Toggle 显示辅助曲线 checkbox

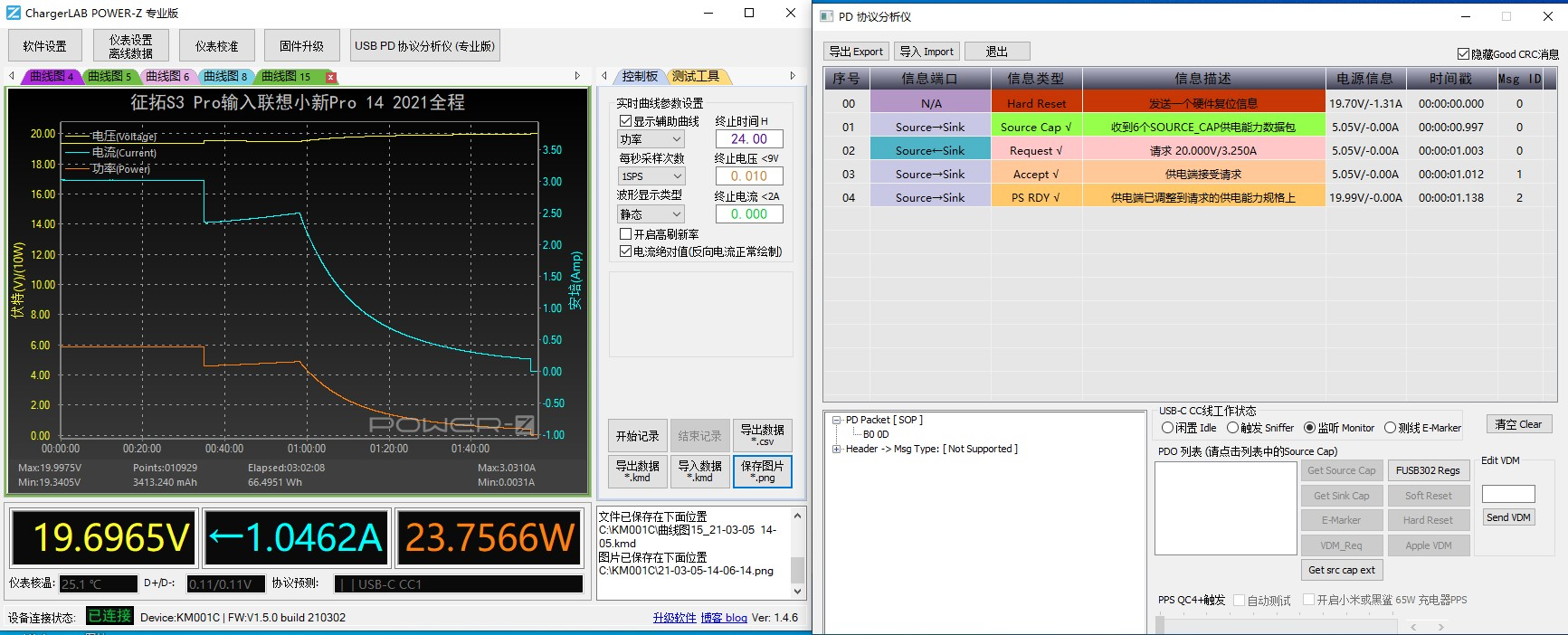pyautogui.click(x=625, y=121)
